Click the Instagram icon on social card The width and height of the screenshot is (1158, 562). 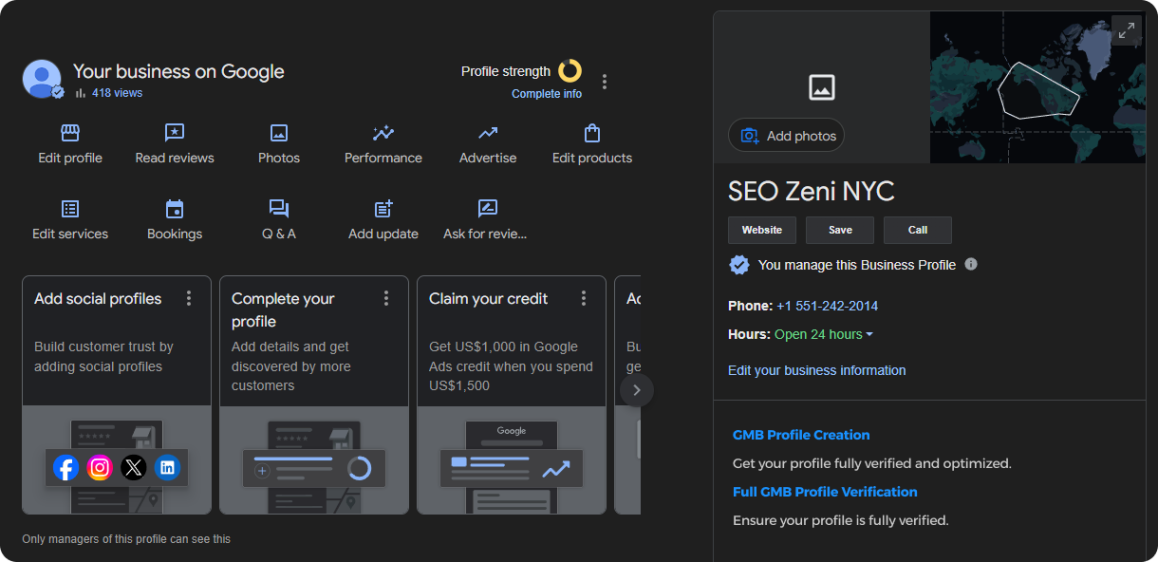[x=100, y=467]
